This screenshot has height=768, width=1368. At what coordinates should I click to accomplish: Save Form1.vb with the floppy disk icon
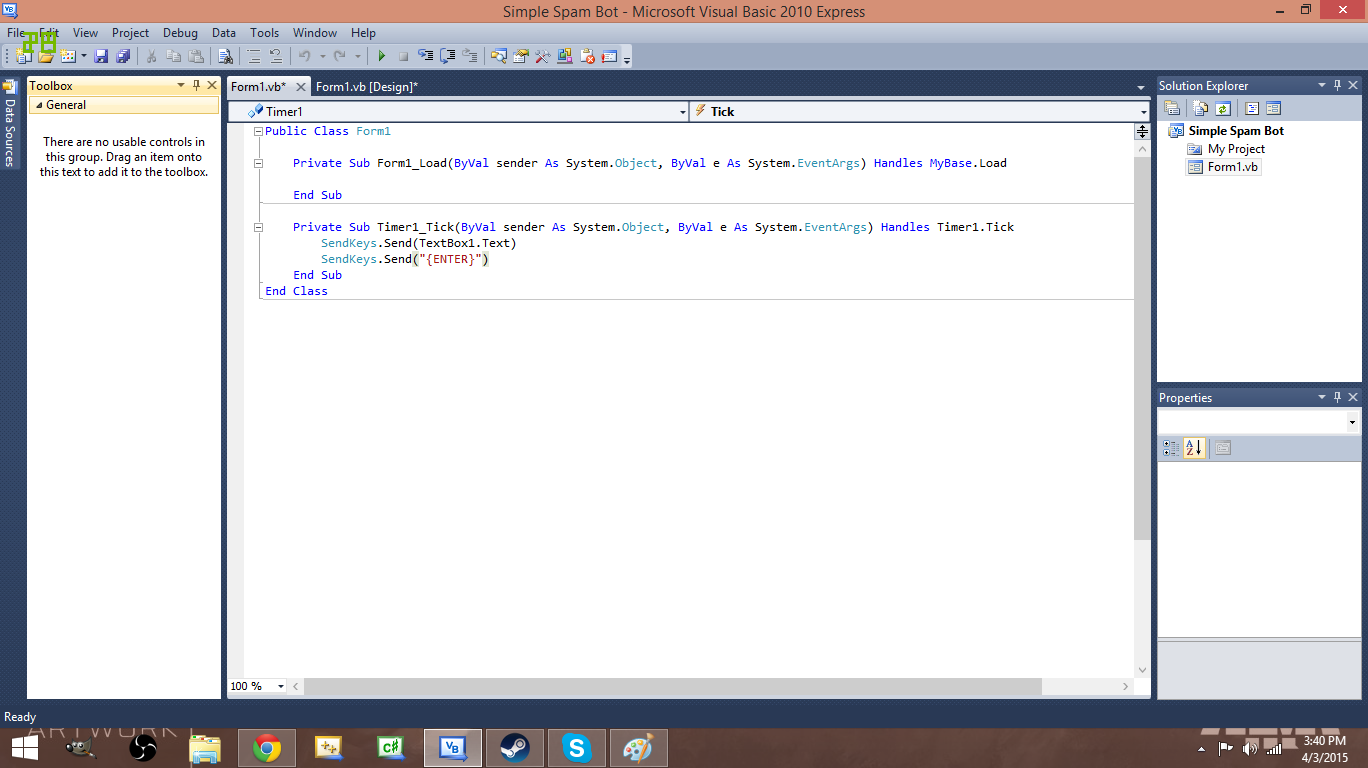point(101,56)
